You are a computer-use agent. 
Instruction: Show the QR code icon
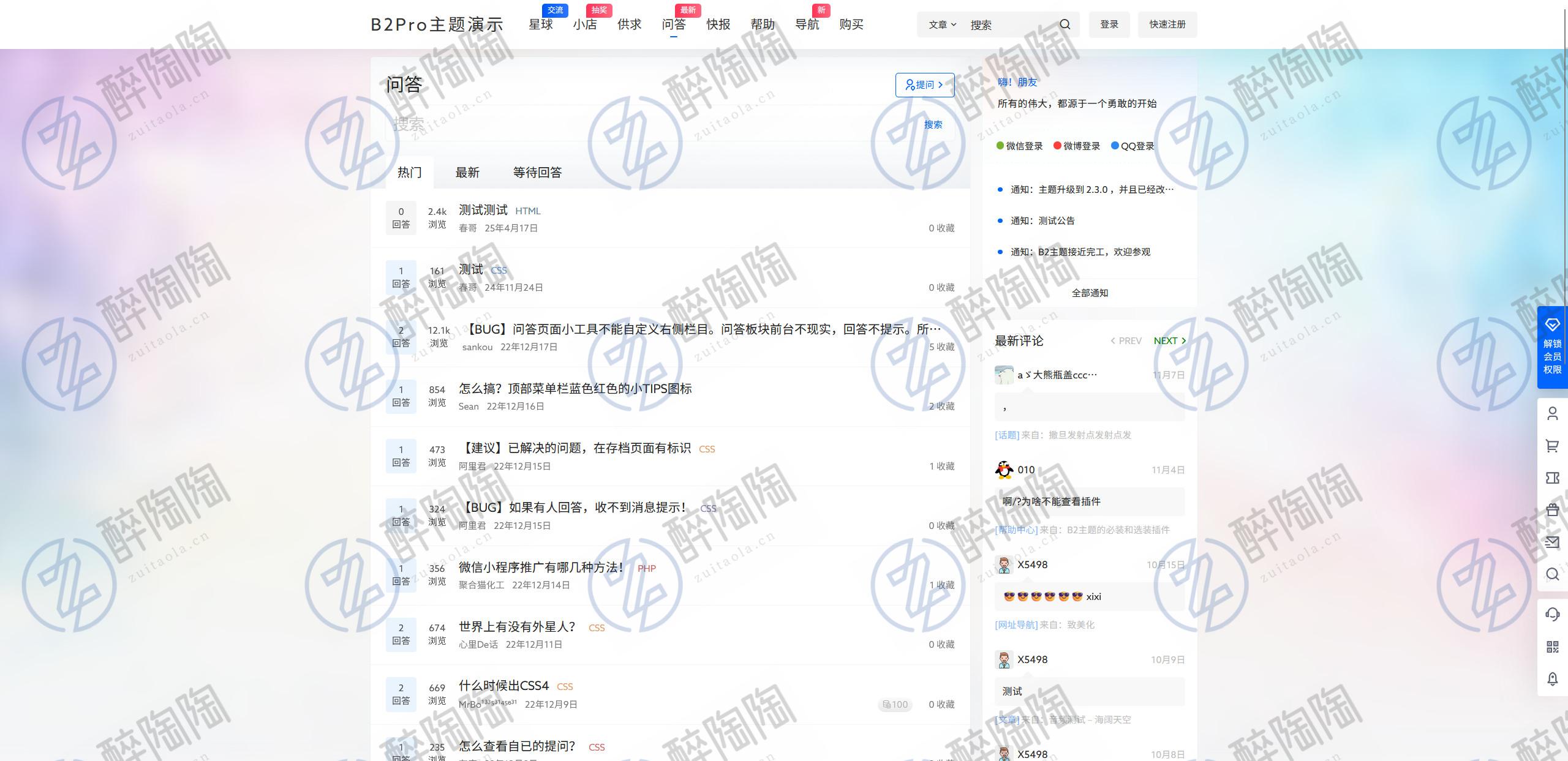(1552, 647)
